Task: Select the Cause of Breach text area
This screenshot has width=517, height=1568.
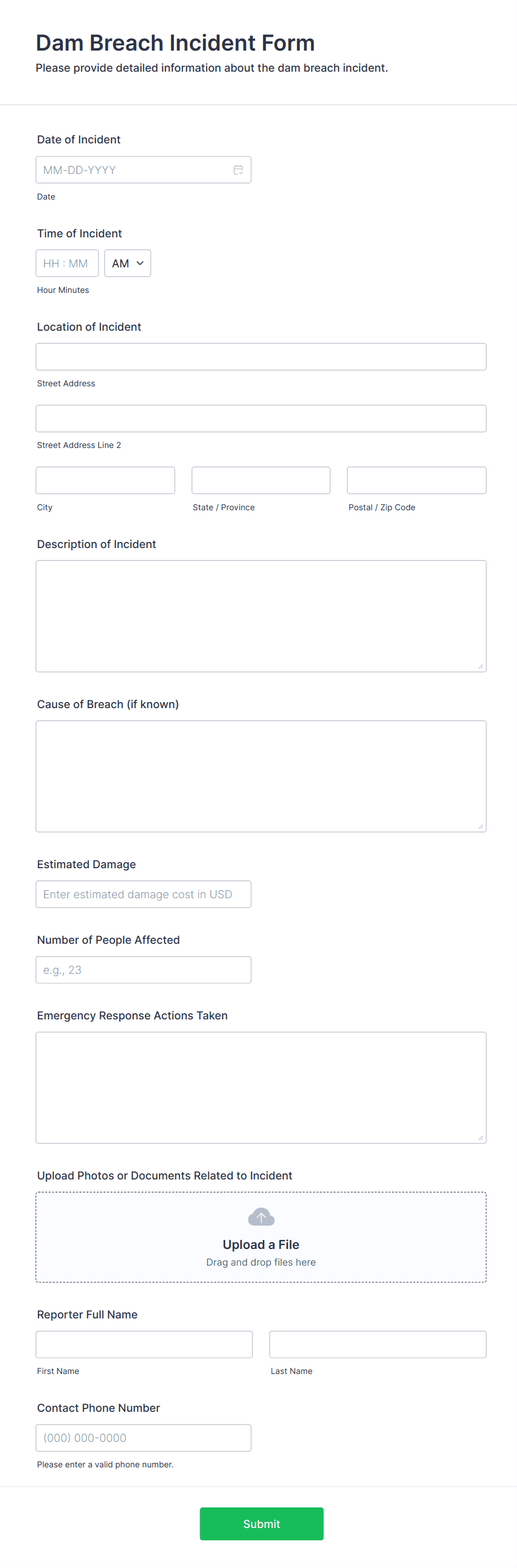Action: point(261,775)
